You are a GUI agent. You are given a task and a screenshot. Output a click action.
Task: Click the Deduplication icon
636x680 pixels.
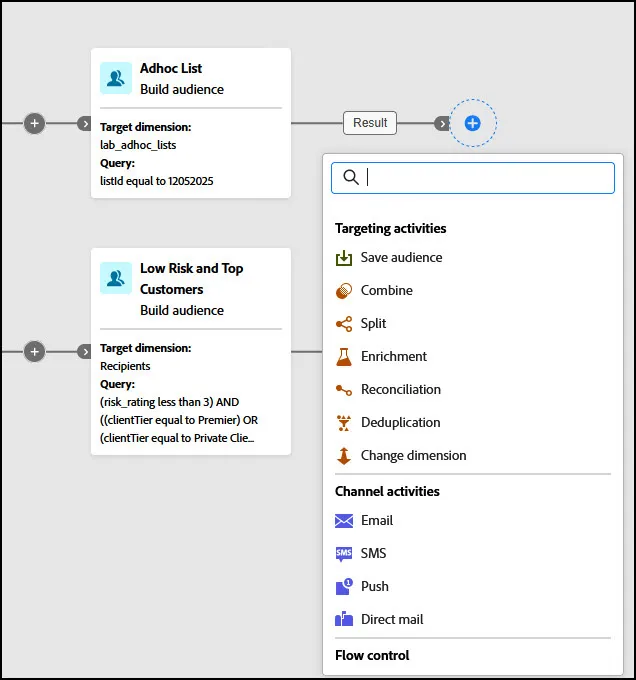(344, 423)
